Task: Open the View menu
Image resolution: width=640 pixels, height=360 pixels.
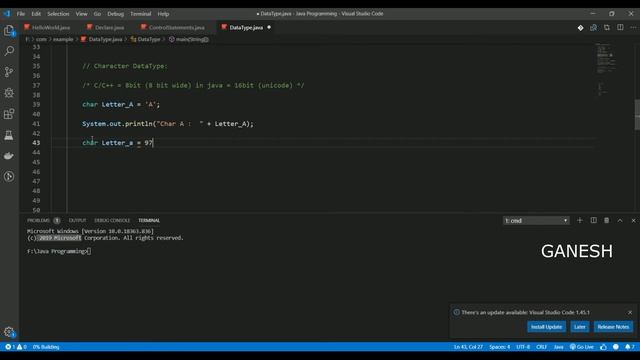Action: click(81, 14)
